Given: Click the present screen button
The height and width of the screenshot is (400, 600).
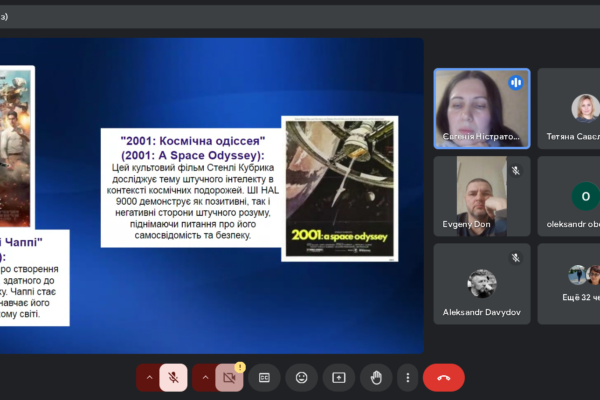Looking at the screenshot, I should [x=339, y=378].
